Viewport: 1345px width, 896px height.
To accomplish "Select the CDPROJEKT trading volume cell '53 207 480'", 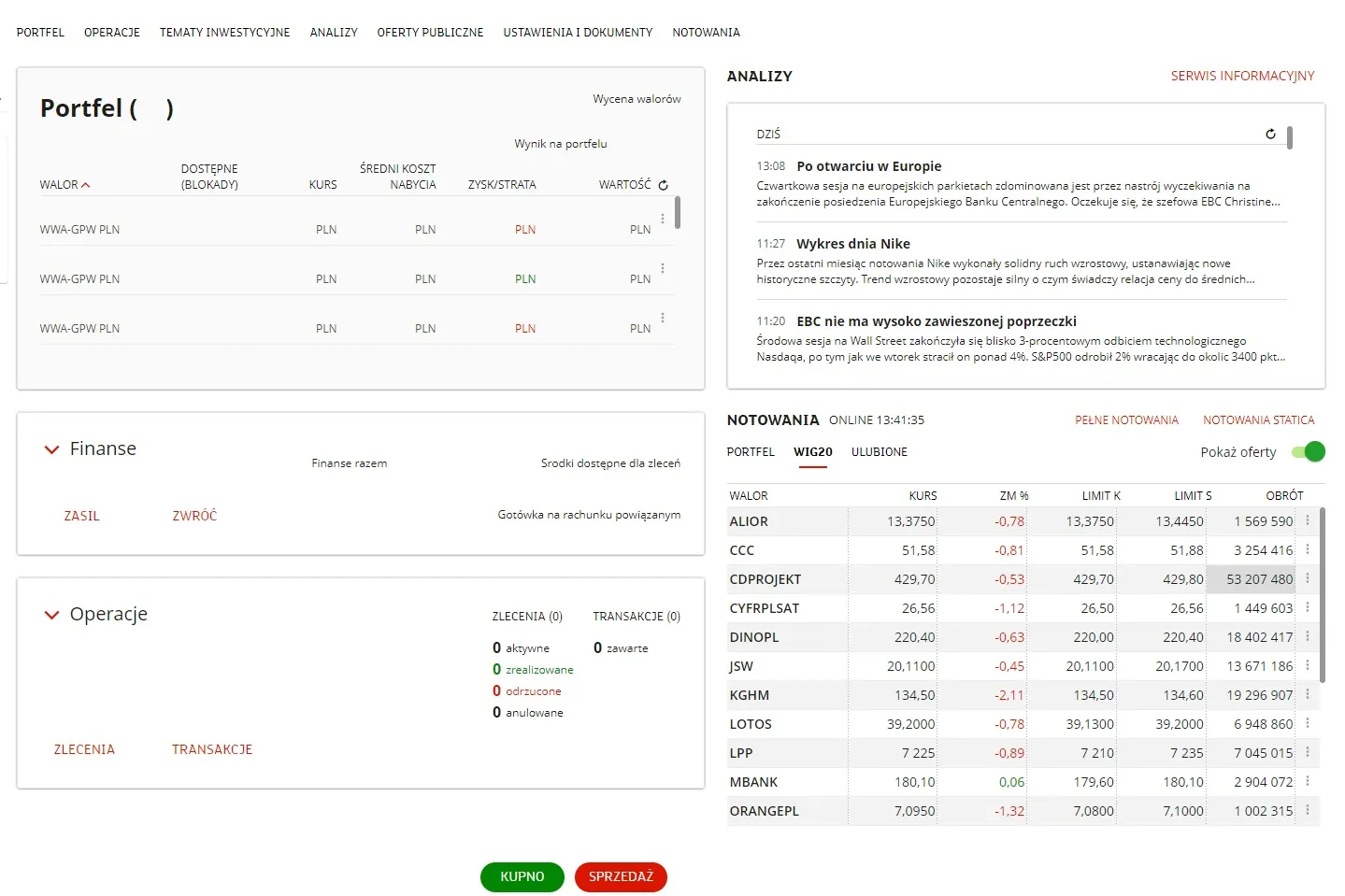I will tap(1251, 579).
